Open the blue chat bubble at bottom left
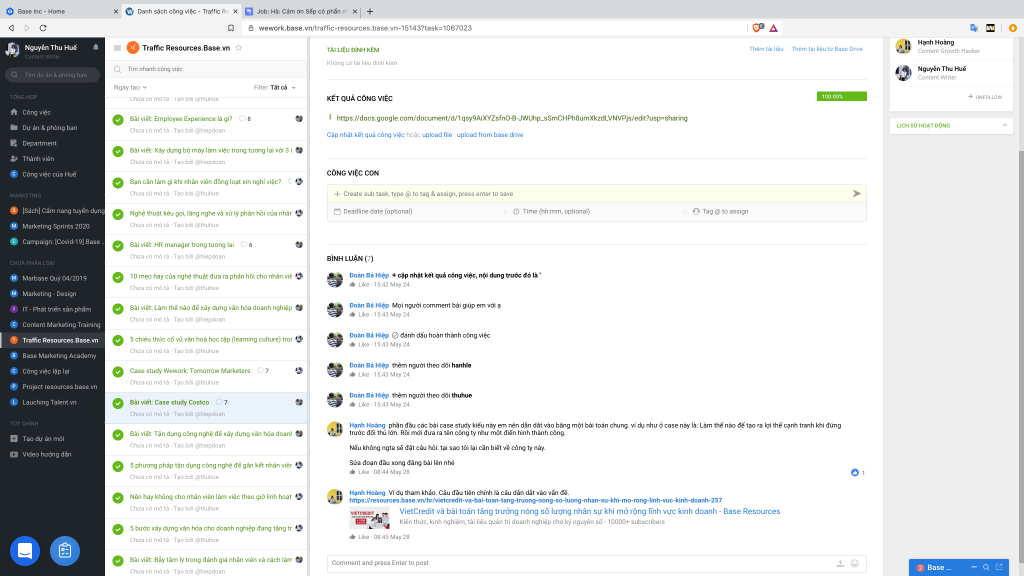 25,550
